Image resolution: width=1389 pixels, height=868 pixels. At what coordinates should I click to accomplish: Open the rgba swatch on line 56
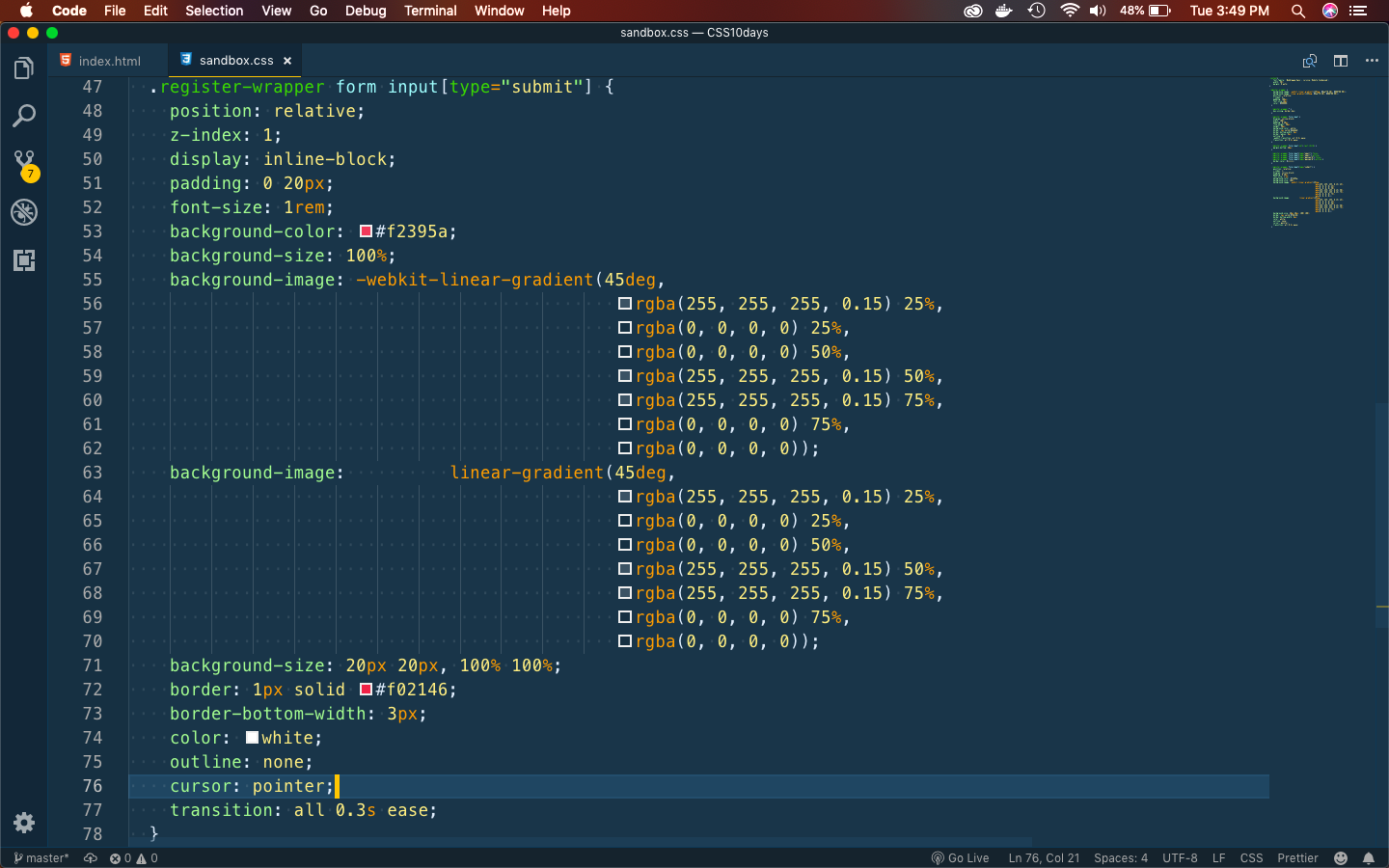625,304
